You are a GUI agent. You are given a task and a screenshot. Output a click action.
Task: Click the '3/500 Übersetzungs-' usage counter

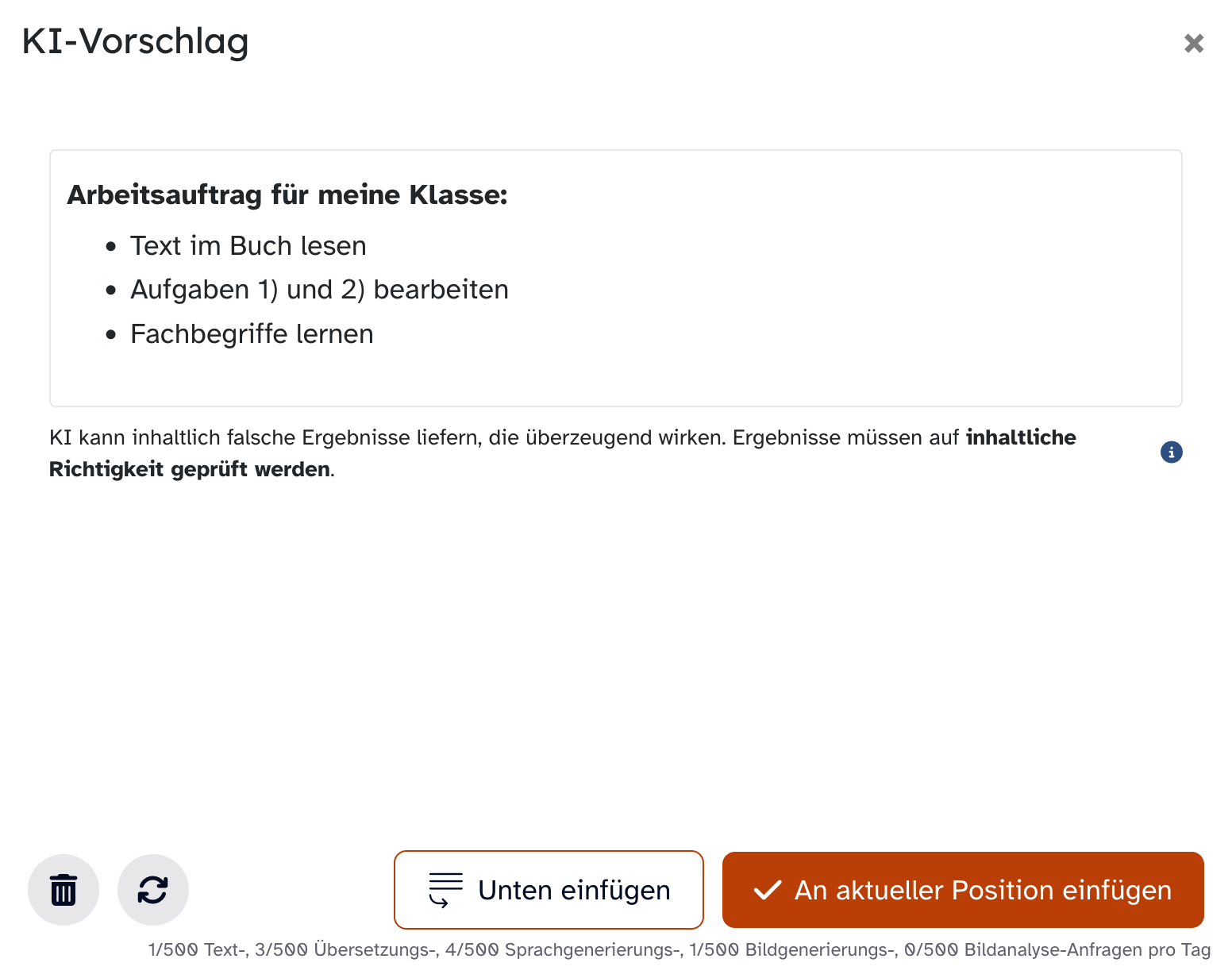coord(347,949)
